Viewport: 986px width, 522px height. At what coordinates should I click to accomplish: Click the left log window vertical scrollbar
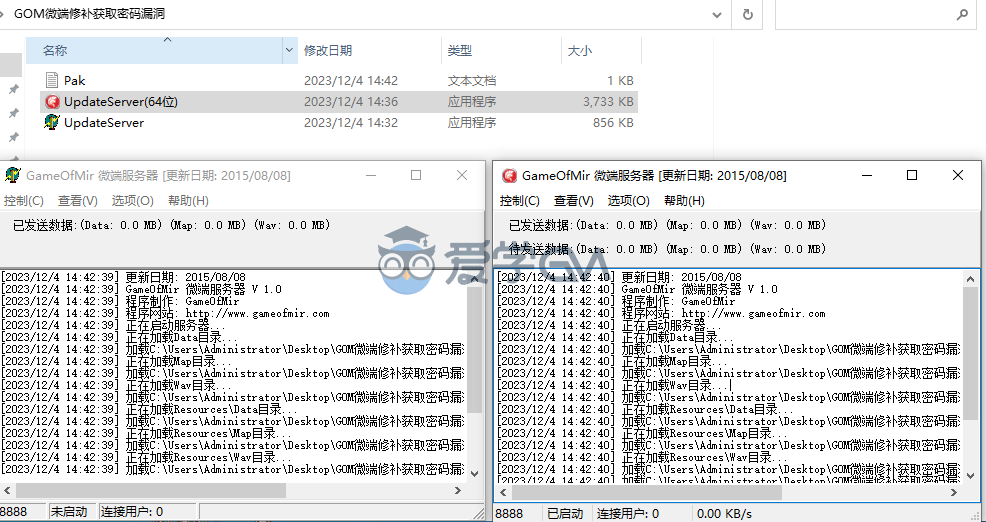click(x=475, y=376)
